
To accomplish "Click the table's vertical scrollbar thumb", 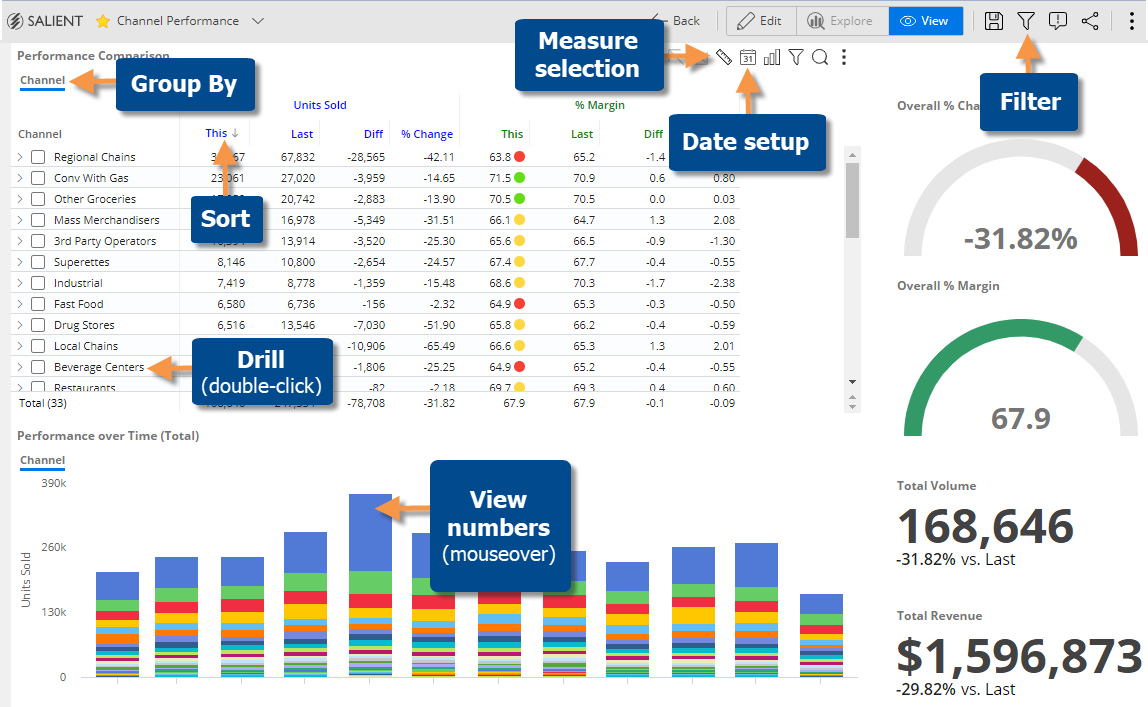I will tap(852, 200).
